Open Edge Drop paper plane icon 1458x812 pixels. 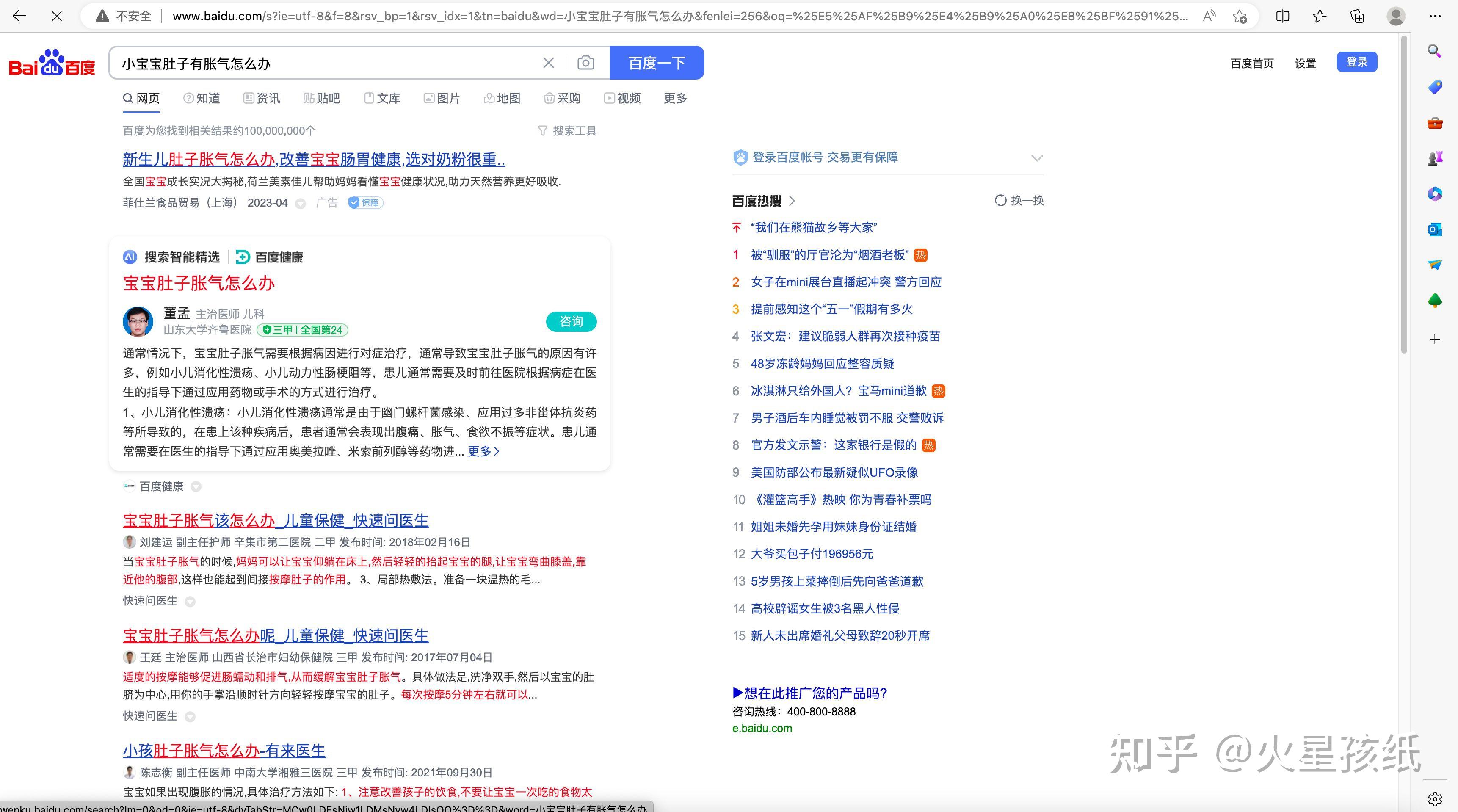click(x=1435, y=264)
